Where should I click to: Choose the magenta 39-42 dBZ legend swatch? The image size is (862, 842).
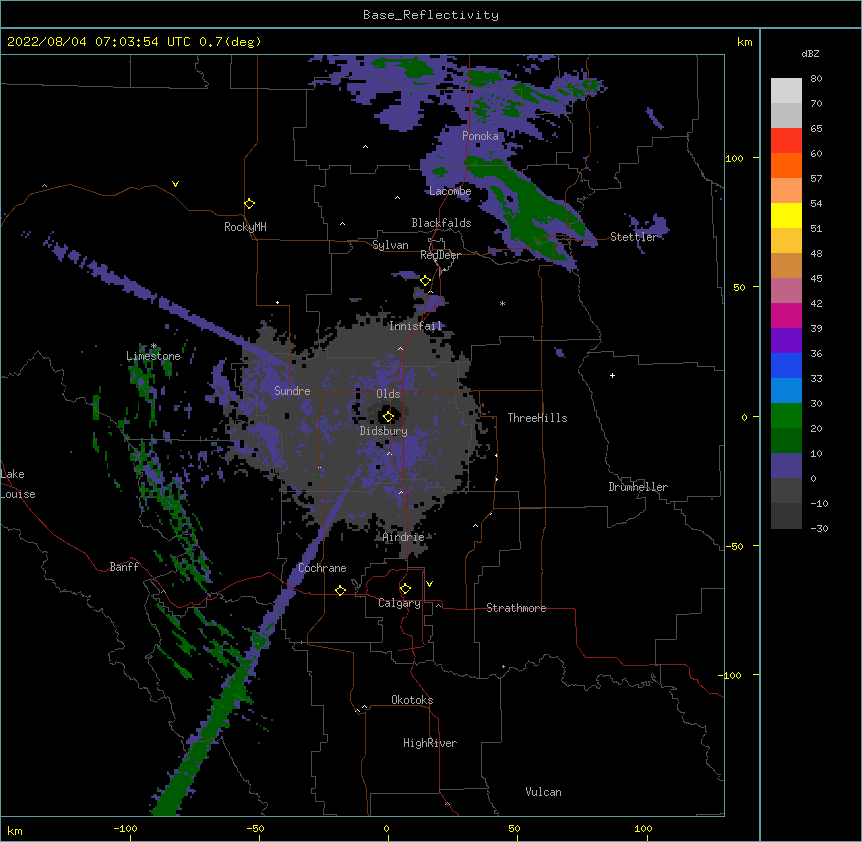pyautogui.click(x=786, y=315)
